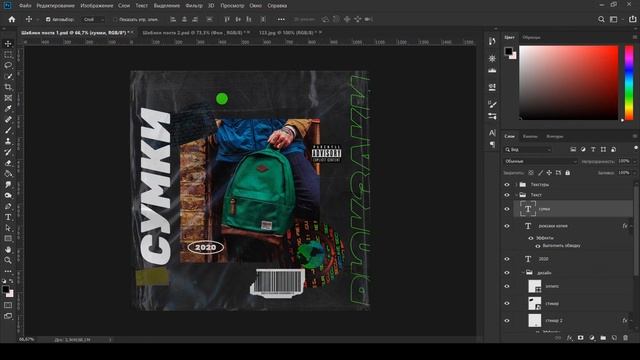Add a layer mask via bottom icon
Screen dimensions: 640x360
click(x=580, y=338)
